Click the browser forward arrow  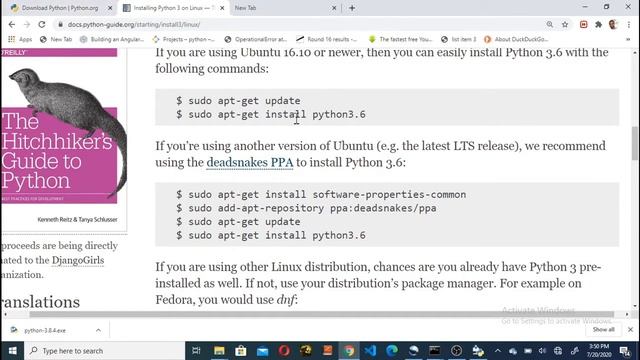[x=27, y=24]
